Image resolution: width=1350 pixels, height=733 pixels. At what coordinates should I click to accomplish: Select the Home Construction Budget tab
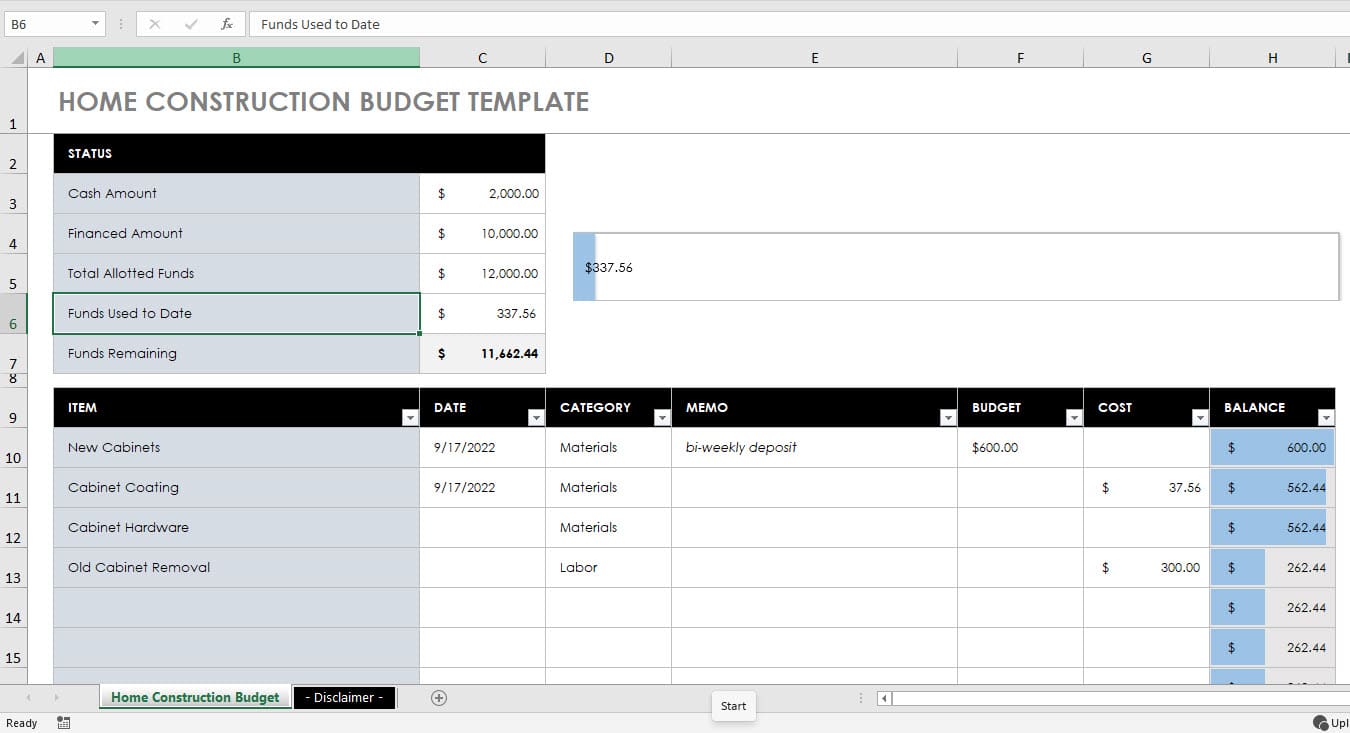coord(194,697)
